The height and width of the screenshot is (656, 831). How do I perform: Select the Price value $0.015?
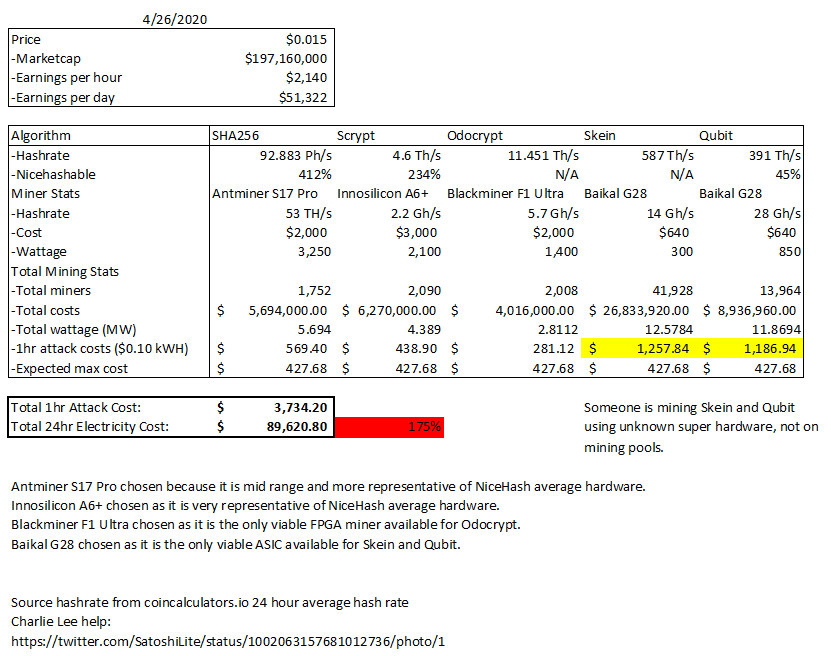(306, 39)
